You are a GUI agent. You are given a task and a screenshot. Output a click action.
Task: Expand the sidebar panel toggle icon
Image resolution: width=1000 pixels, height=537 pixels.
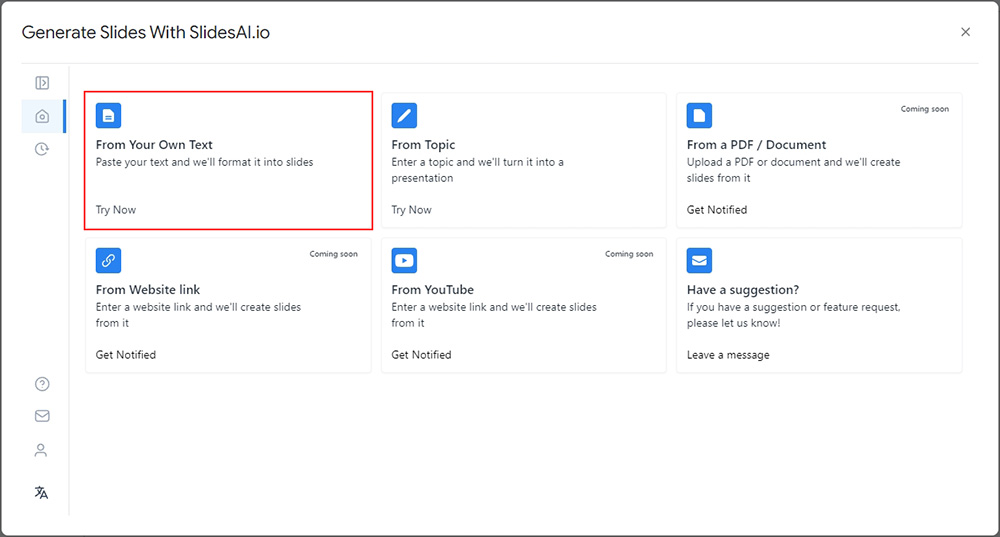tap(42, 83)
